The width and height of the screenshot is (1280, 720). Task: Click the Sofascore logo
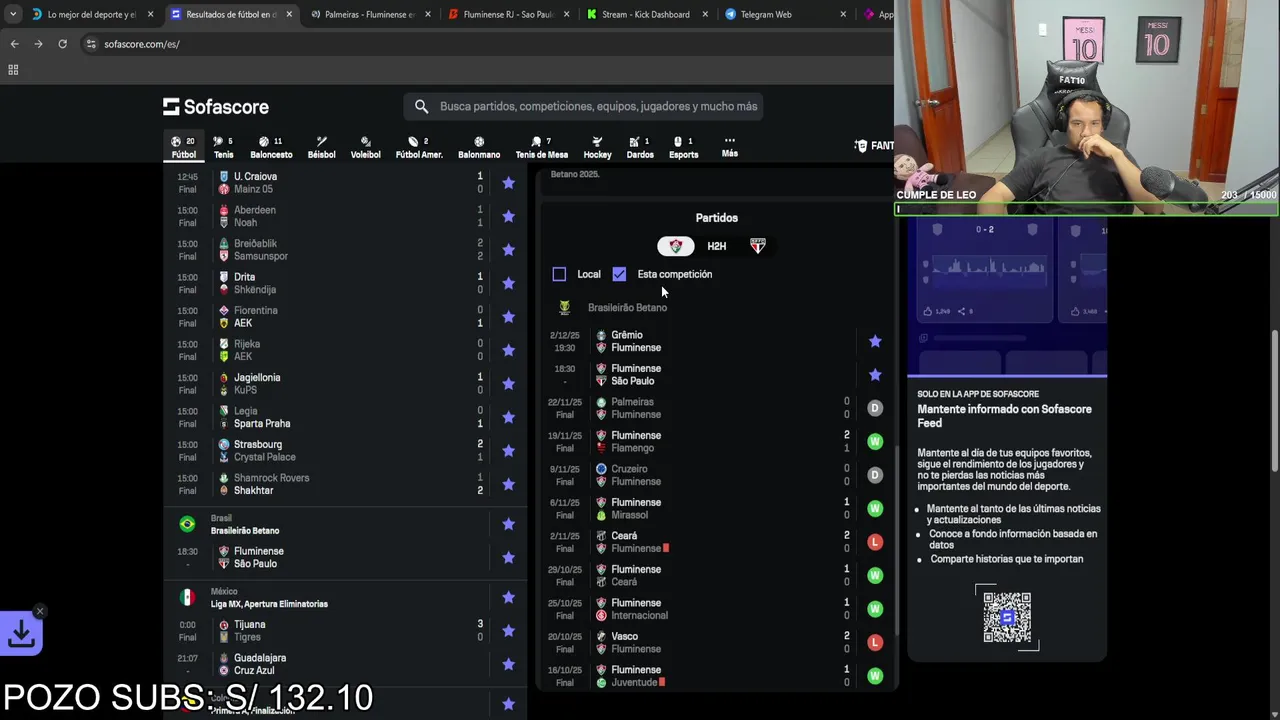[216, 107]
